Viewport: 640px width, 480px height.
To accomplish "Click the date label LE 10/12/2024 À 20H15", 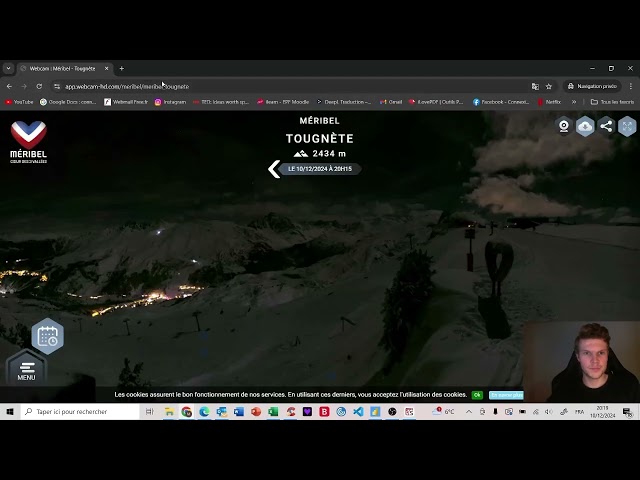I will [320, 169].
